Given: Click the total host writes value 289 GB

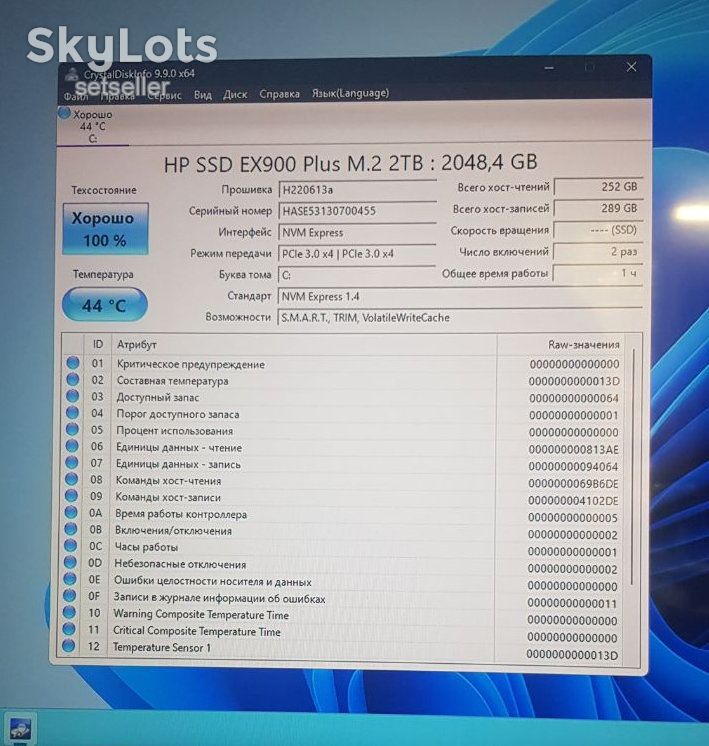Looking at the screenshot, I should tap(599, 208).
